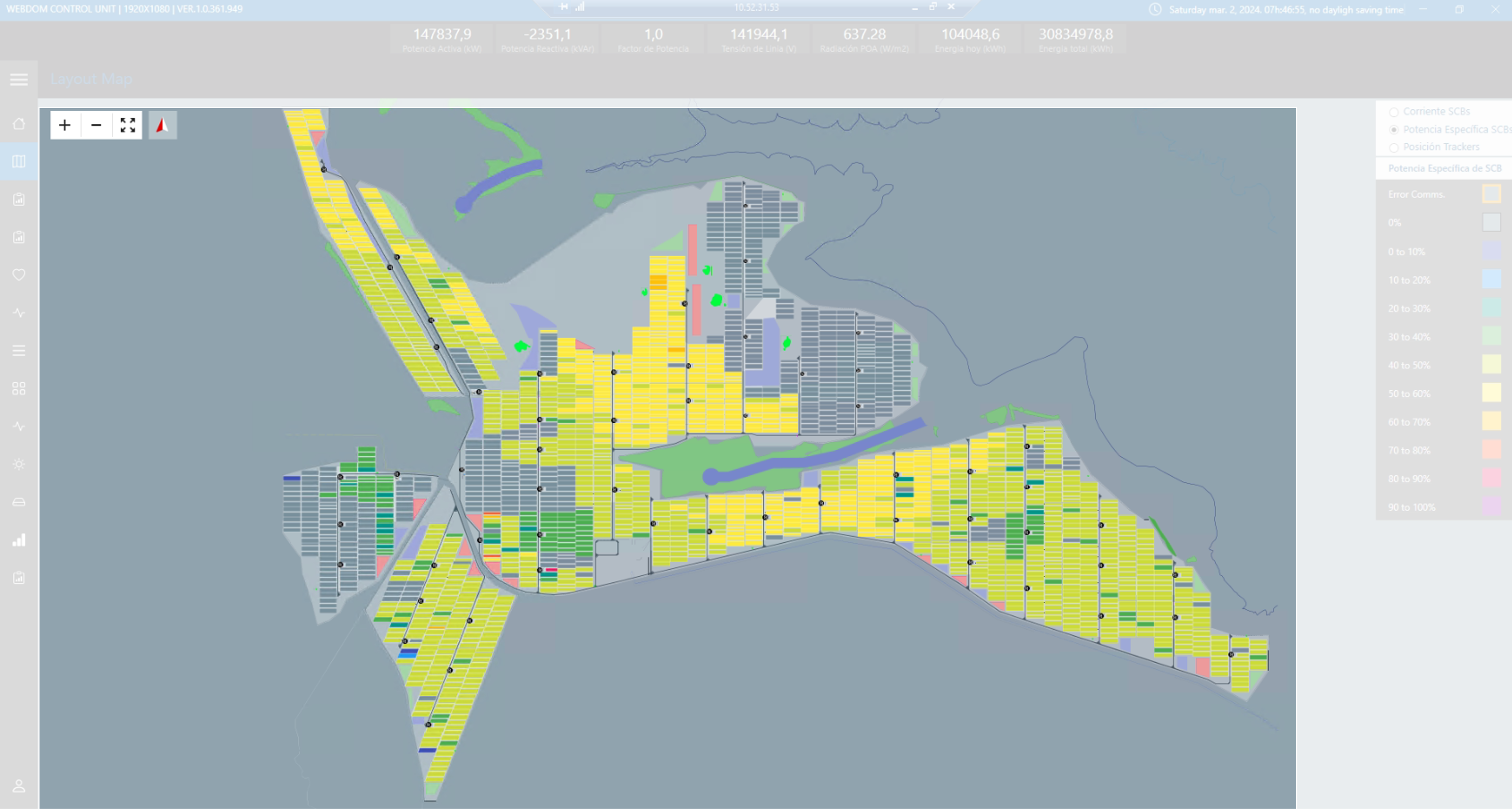1512x810 pixels.
Task: Click the 50 to 60% legend swatch
Action: [x=1491, y=393]
